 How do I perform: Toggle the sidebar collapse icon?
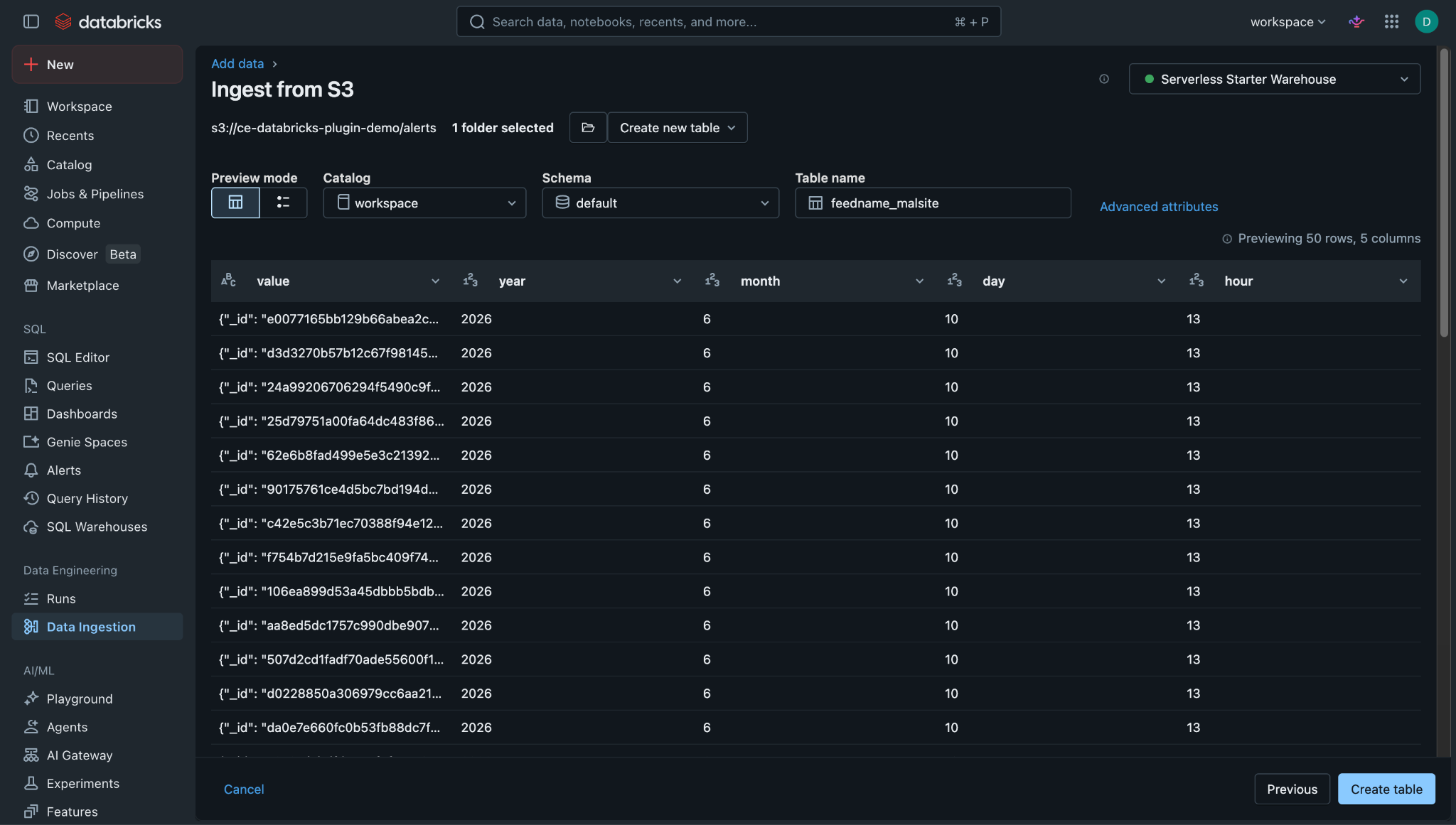click(x=31, y=22)
